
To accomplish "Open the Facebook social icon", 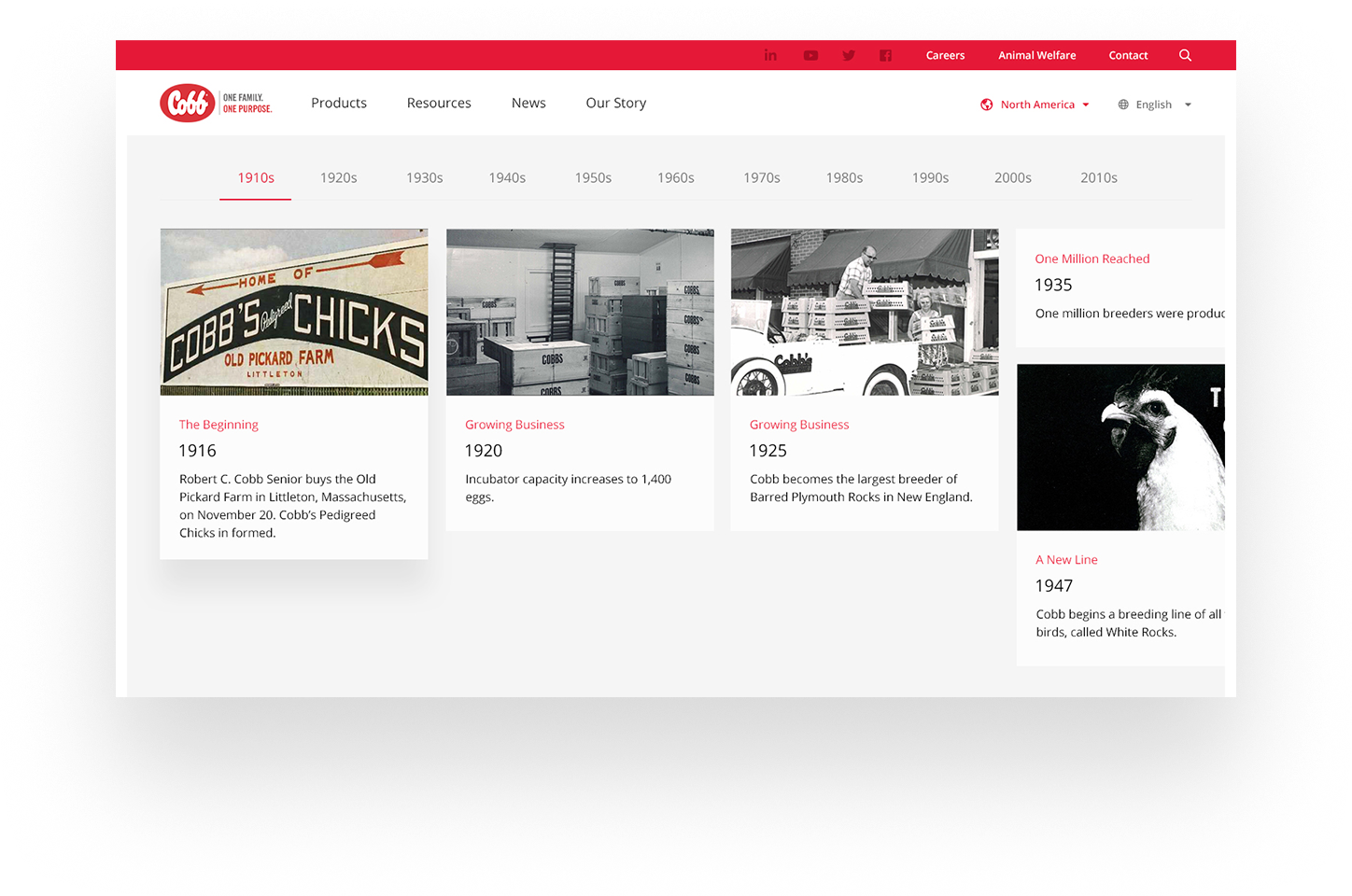I will (x=885, y=55).
